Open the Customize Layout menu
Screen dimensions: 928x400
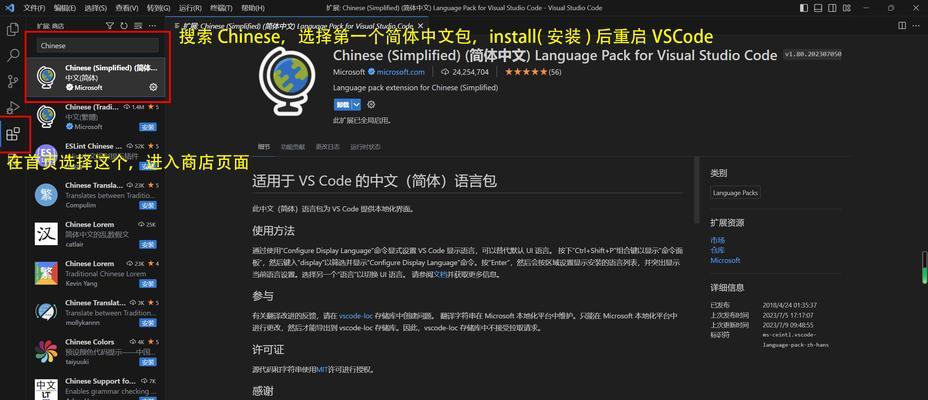(847, 8)
